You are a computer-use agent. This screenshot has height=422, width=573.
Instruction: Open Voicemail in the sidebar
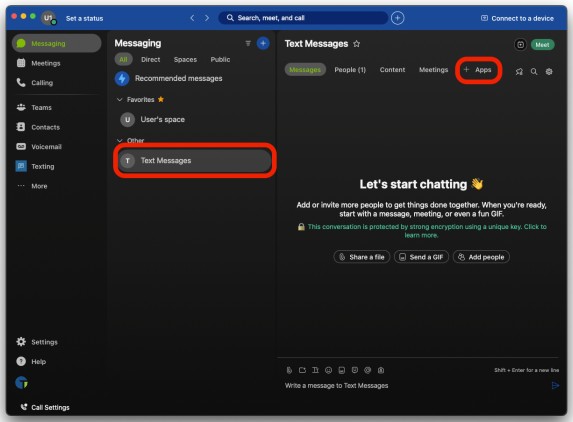click(39, 147)
